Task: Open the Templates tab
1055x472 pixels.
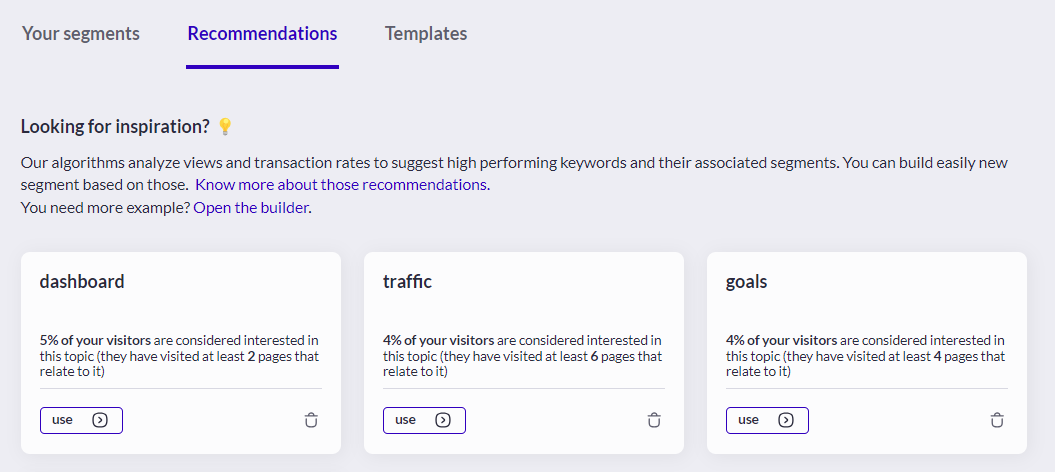Action: 426,34
